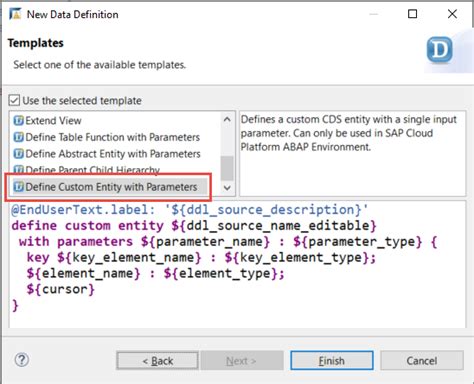474x384 pixels.
Task: Click the template list scrollbar thumb
Action: coord(227,168)
